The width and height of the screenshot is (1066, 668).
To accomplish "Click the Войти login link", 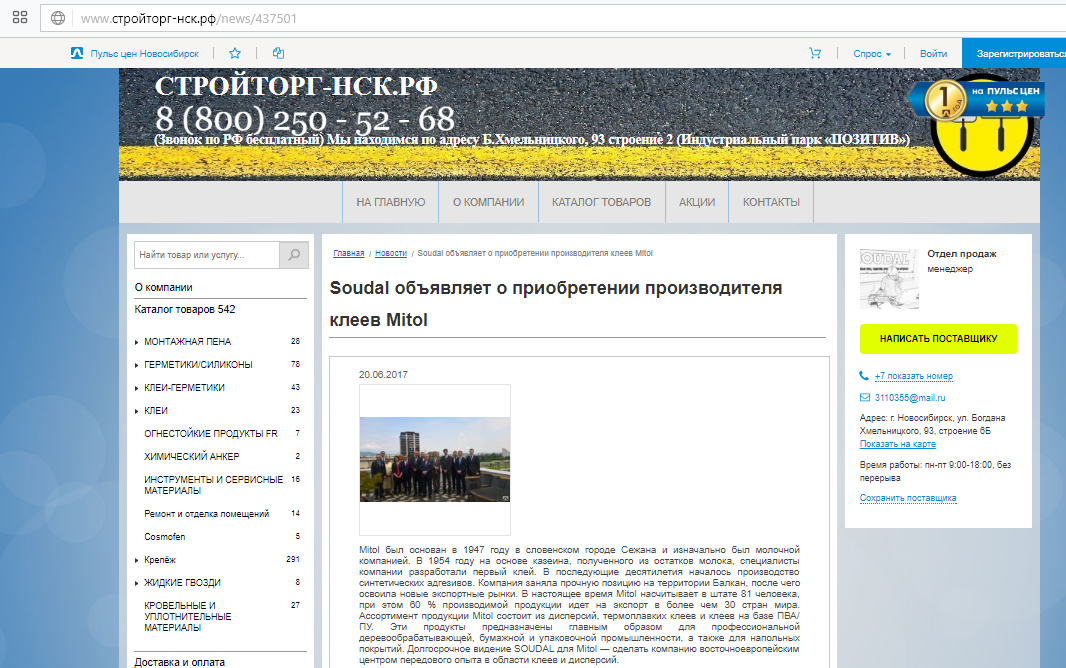I will (x=933, y=54).
